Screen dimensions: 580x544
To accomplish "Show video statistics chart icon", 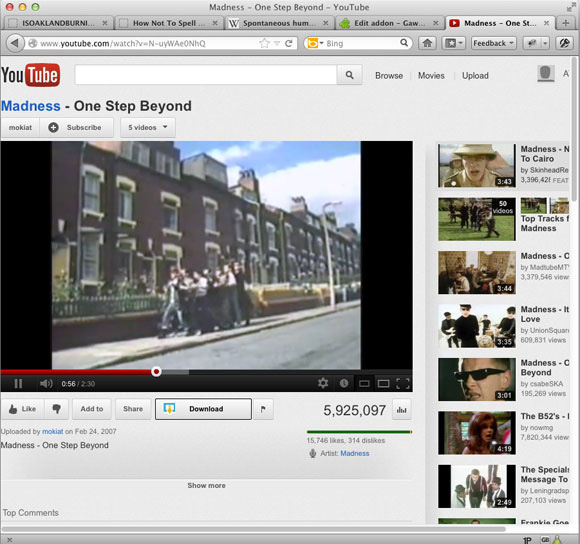I will point(402,410).
